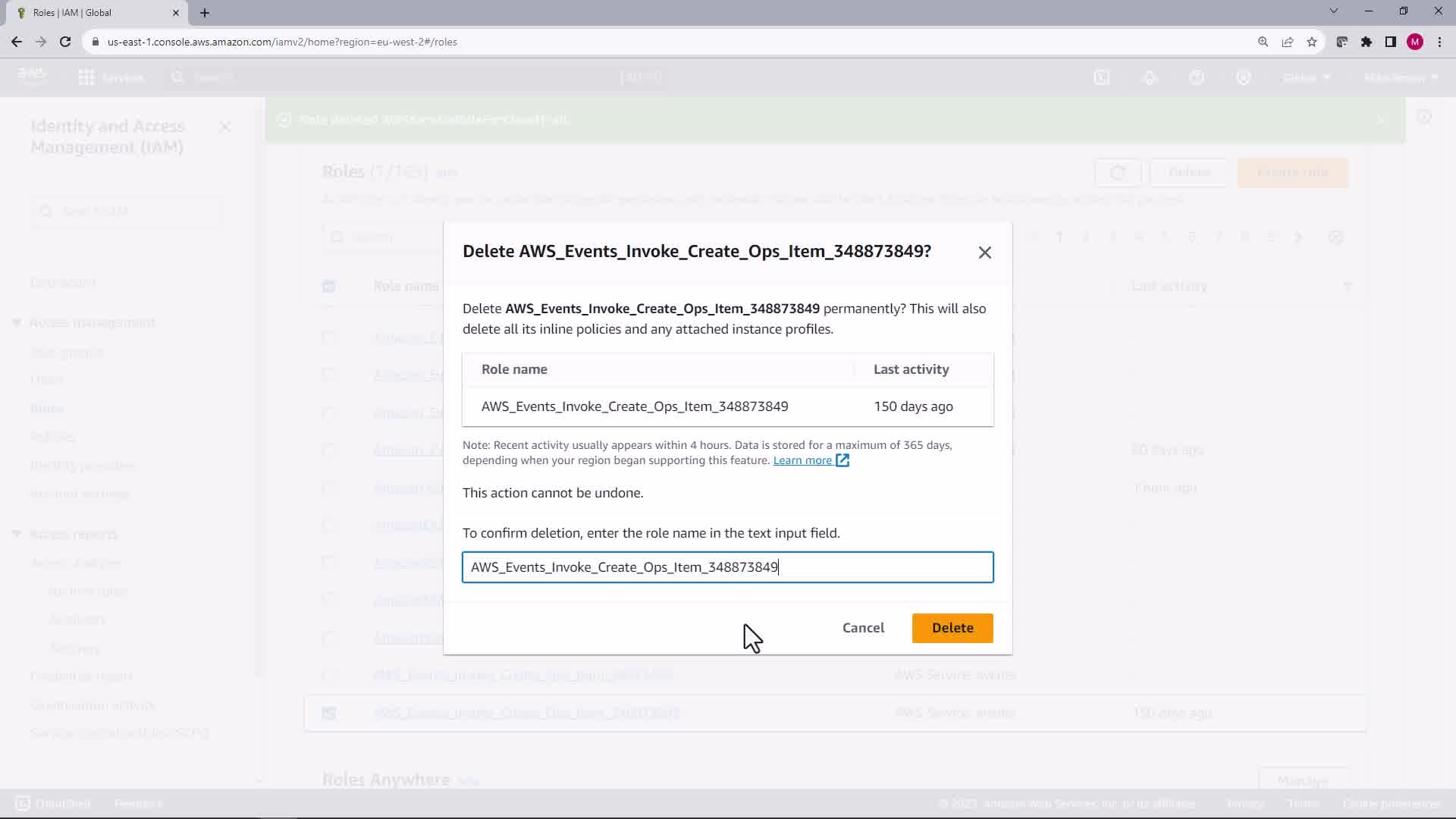1456x819 pixels.
Task: Click the orange Delete button
Action: (x=952, y=628)
